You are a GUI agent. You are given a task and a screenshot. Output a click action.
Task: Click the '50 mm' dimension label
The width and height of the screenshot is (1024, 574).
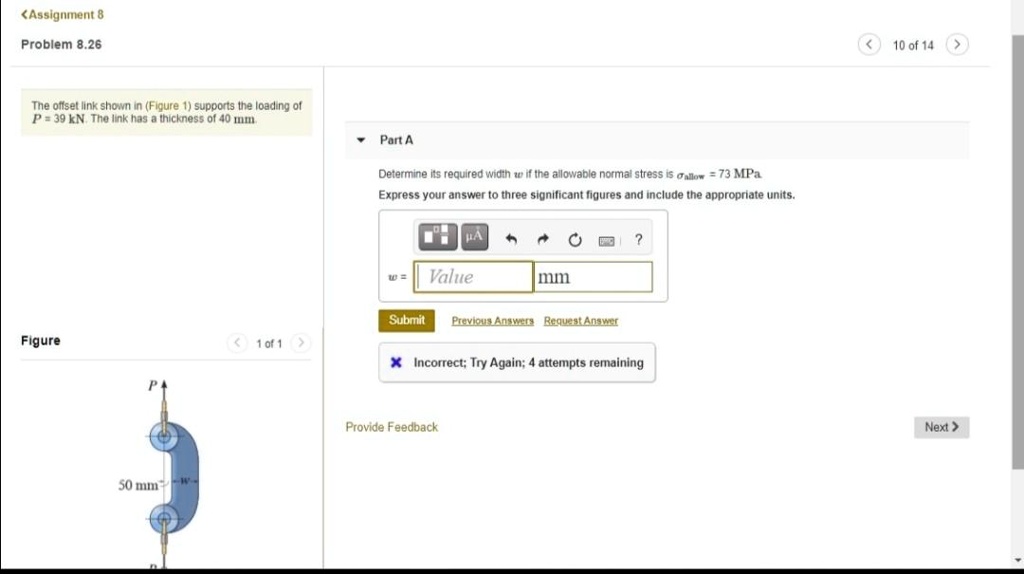[x=138, y=485]
